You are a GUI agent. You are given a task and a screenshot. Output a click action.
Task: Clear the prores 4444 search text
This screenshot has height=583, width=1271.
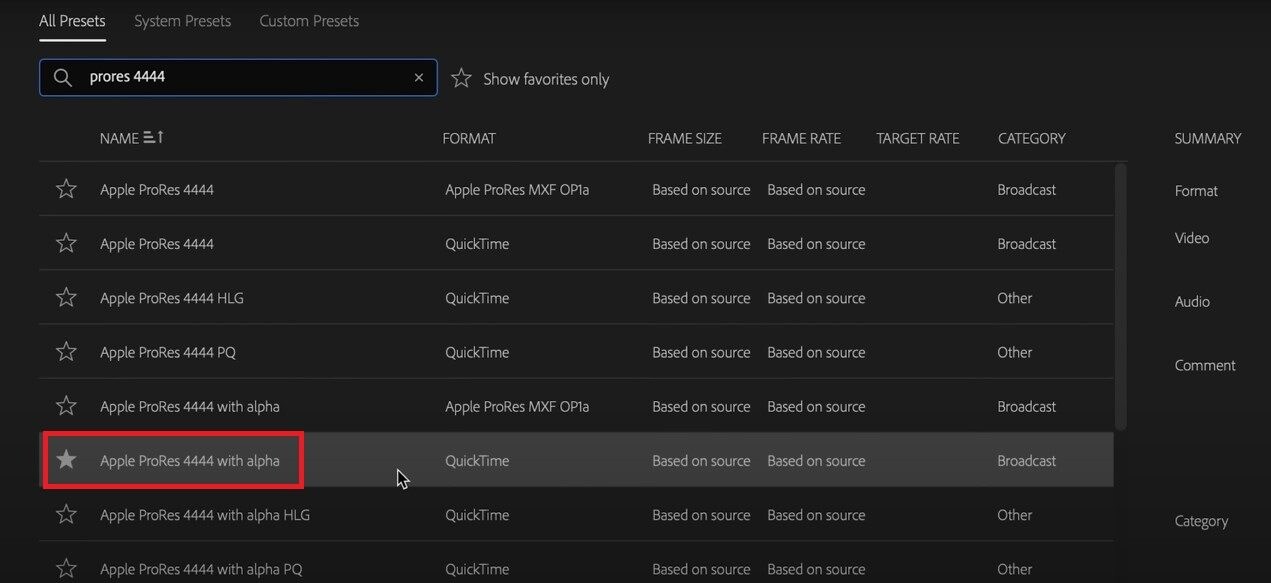click(419, 78)
